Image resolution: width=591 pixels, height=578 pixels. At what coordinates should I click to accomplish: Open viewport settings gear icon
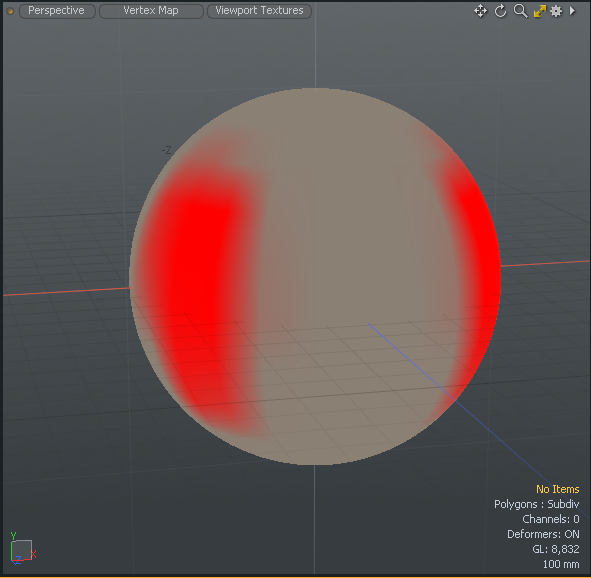556,11
